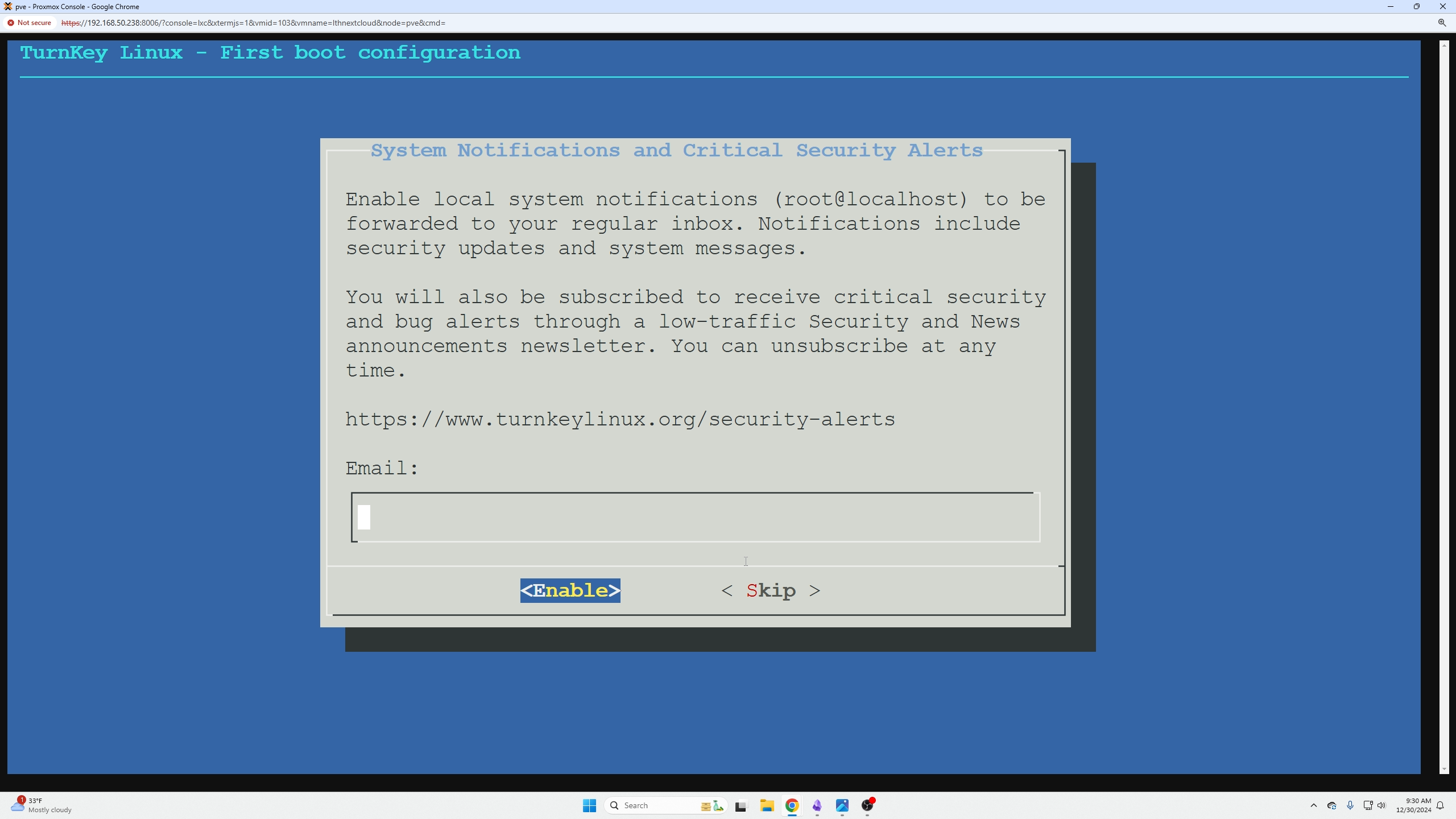This screenshot has width=1456, height=819.
Task: Click the Not secure badge in the address bar
Action: (x=30, y=23)
